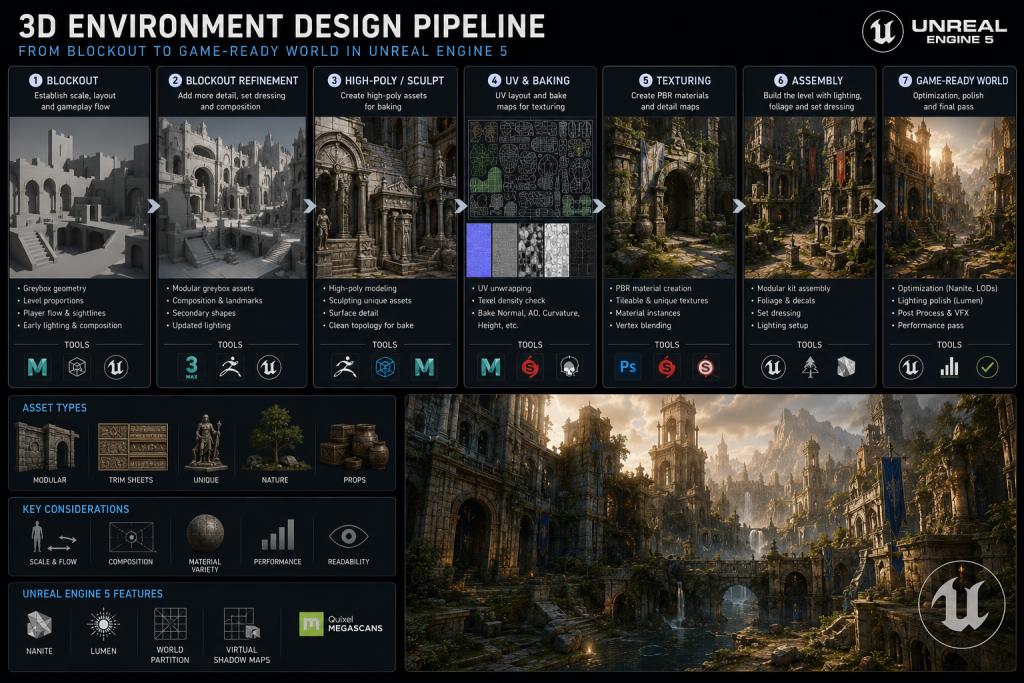Viewport: 1024px width, 683px height.
Task: Click the Material Variety sphere icon
Action: [x=205, y=533]
